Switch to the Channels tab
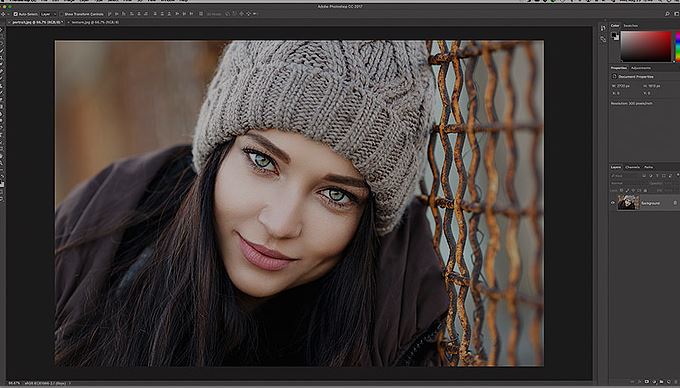Image resolution: width=680 pixels, height=388 pixels. pos(632,167)
